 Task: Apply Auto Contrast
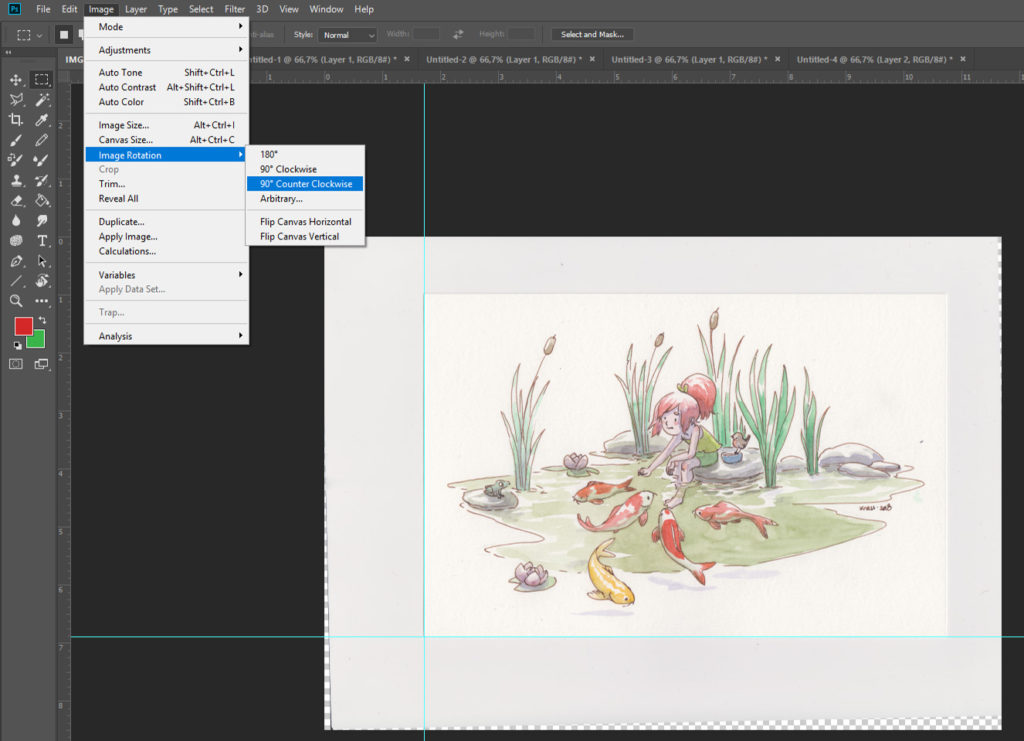pyautogui.click(x=167, y=87)
